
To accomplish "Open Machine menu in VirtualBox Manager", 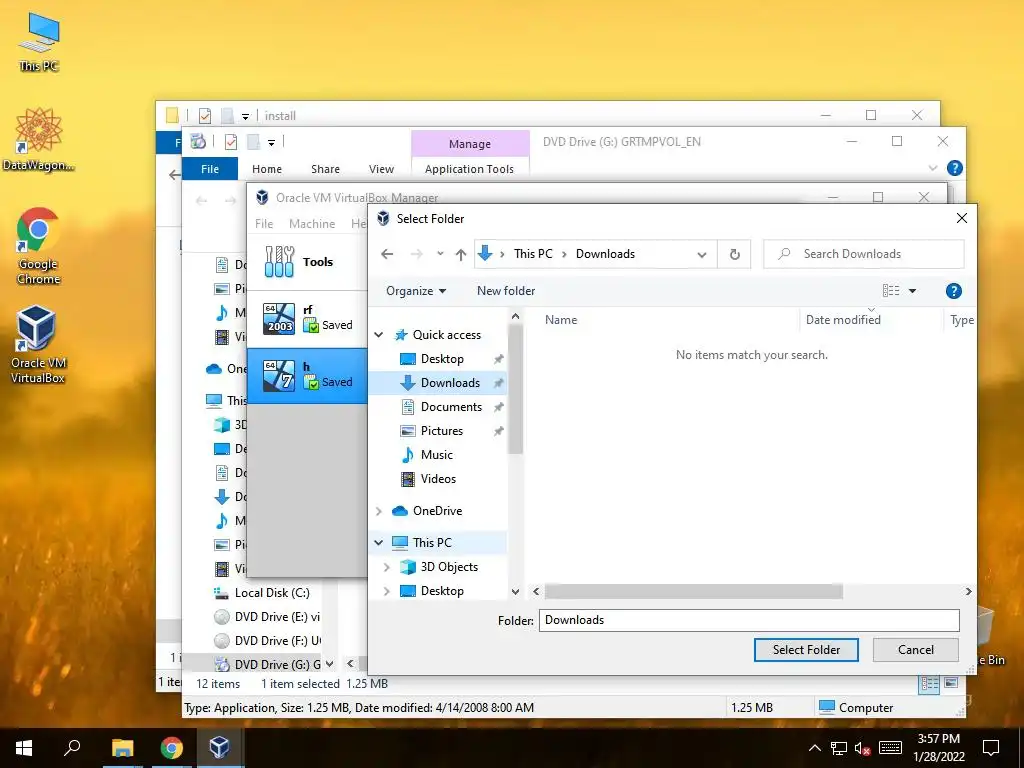I will click(312, 224).
